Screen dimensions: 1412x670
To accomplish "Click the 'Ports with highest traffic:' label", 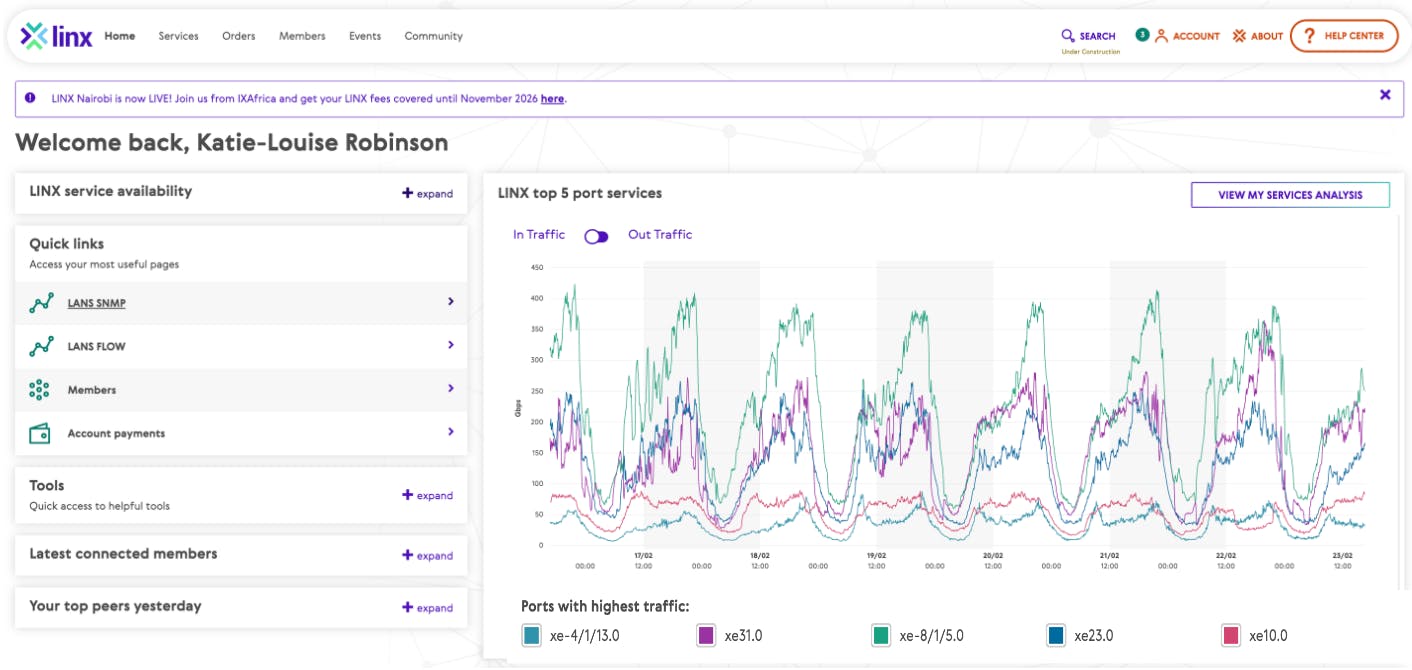I will pyautogui.click(x=605, y=606).
